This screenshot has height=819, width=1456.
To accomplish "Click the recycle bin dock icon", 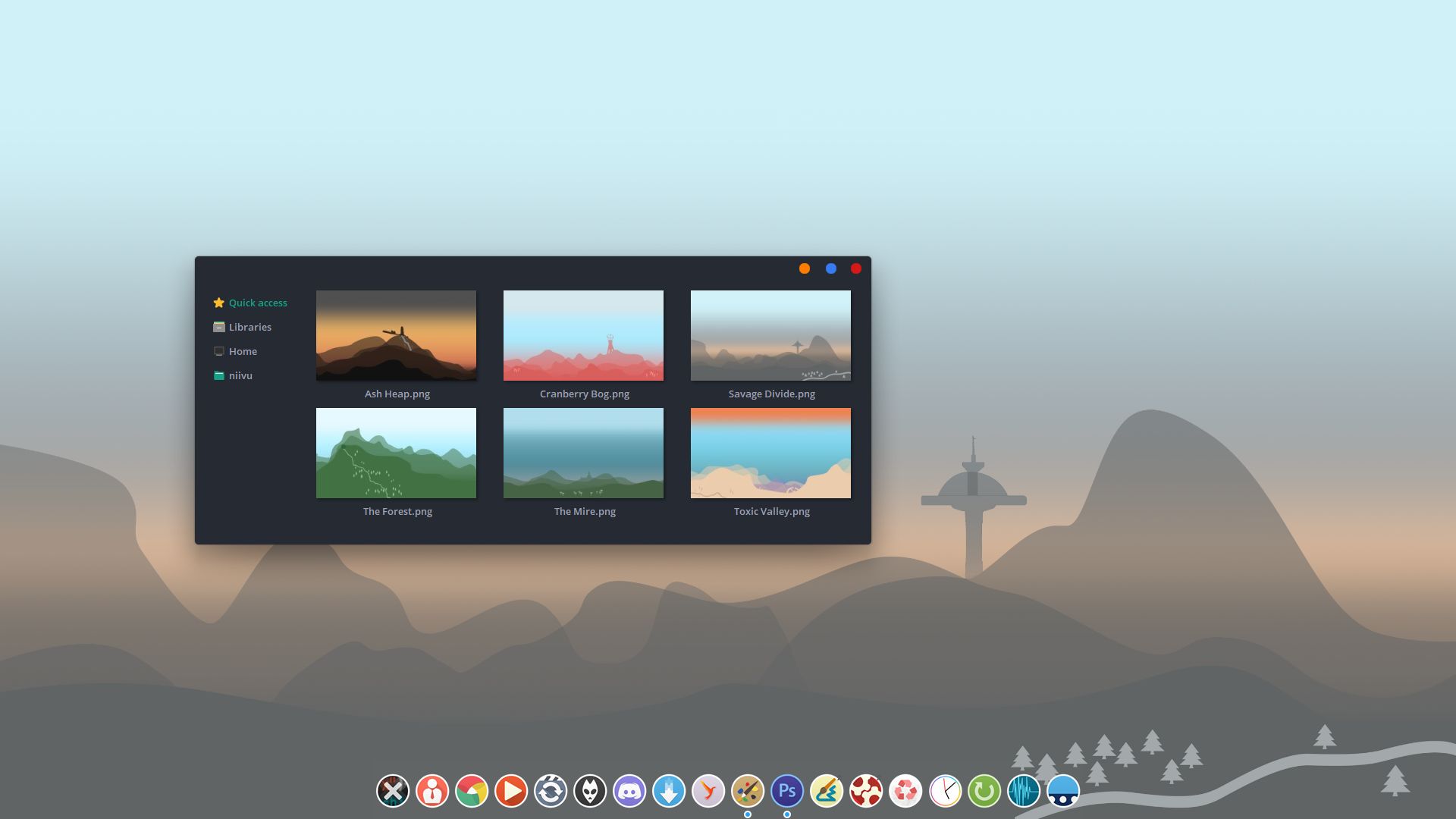I will pyautogui.click(x=907, y=791).
